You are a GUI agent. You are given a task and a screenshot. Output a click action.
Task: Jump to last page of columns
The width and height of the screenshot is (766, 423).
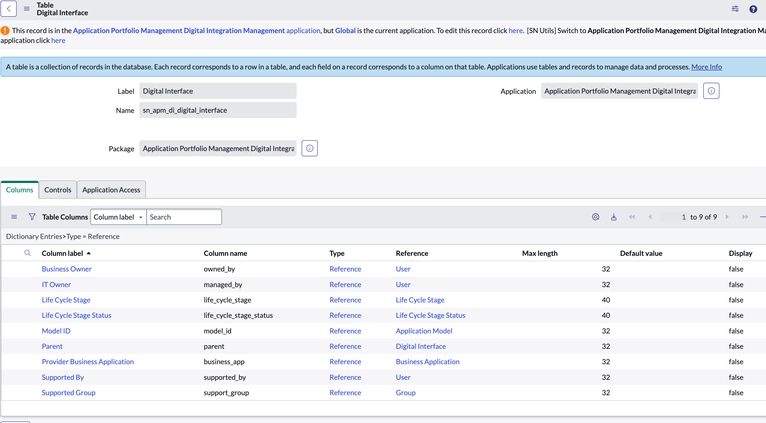[745, 217]
